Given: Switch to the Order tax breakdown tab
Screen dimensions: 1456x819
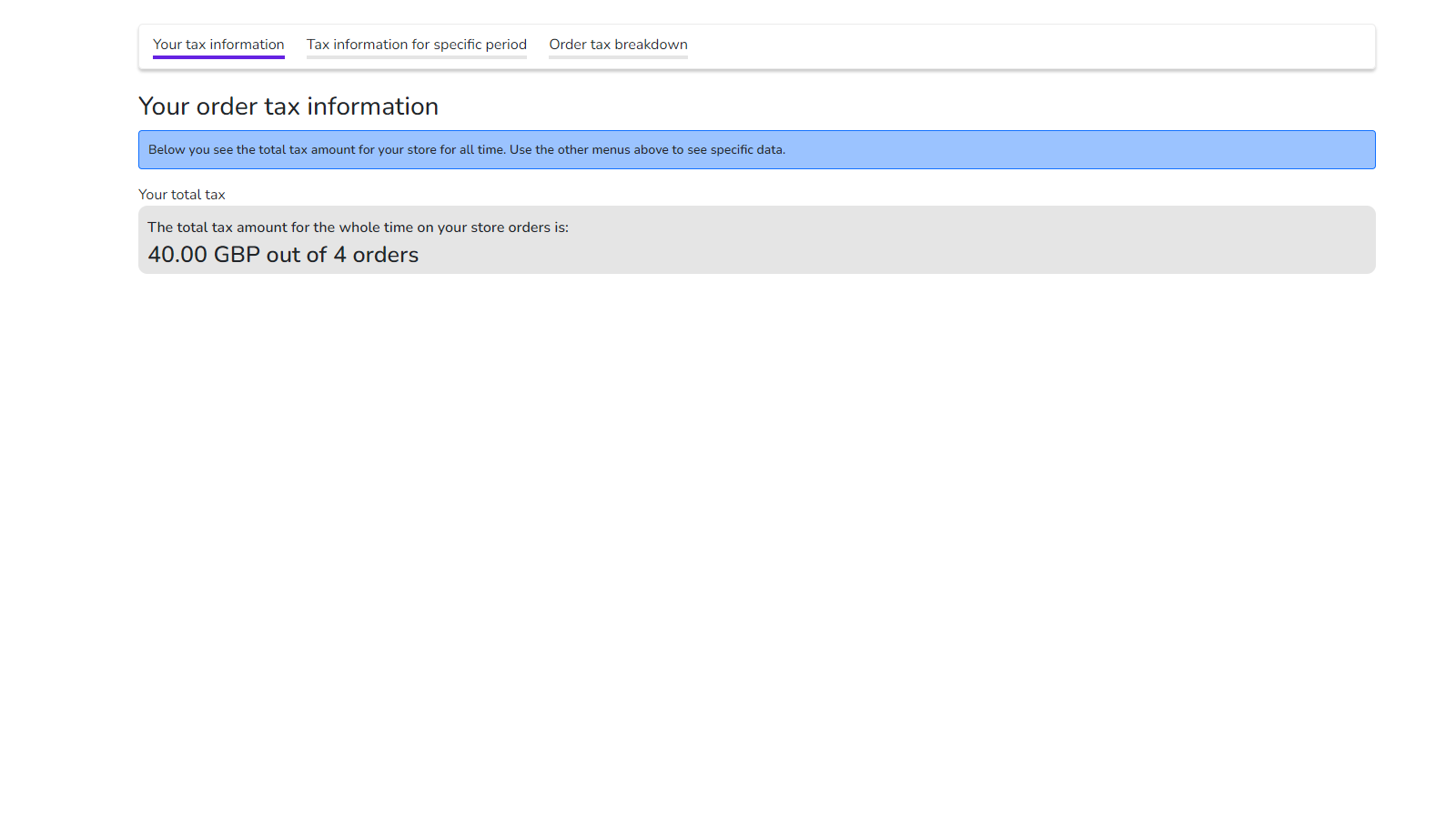Looking at the screenshot, I should (618, 45).
